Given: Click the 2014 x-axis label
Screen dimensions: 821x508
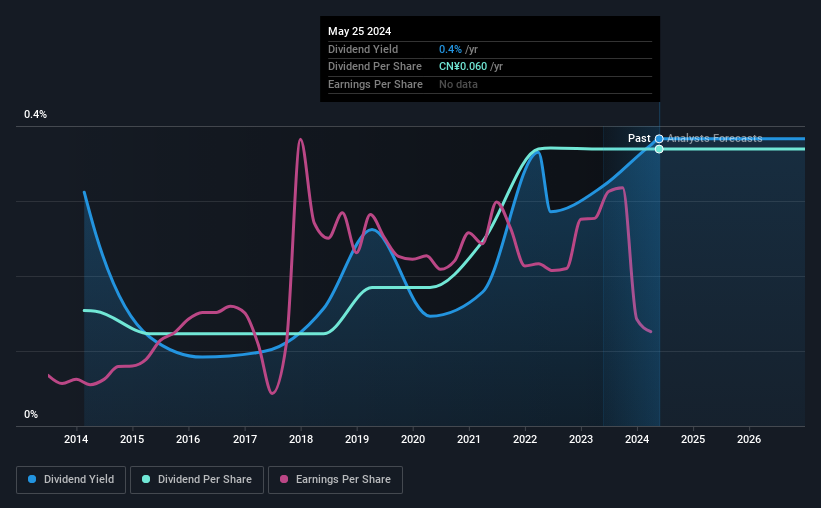Looking at the screenshot, I should (x=76, y=439).
